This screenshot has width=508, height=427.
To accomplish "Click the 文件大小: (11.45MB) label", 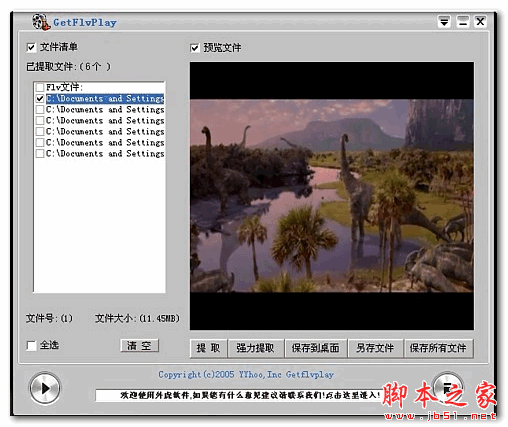I will pyautogui.click(x=137, y=318).
